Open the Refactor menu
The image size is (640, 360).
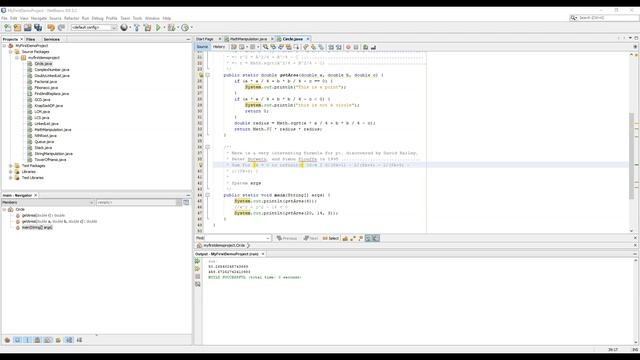[x=71, y=18]
